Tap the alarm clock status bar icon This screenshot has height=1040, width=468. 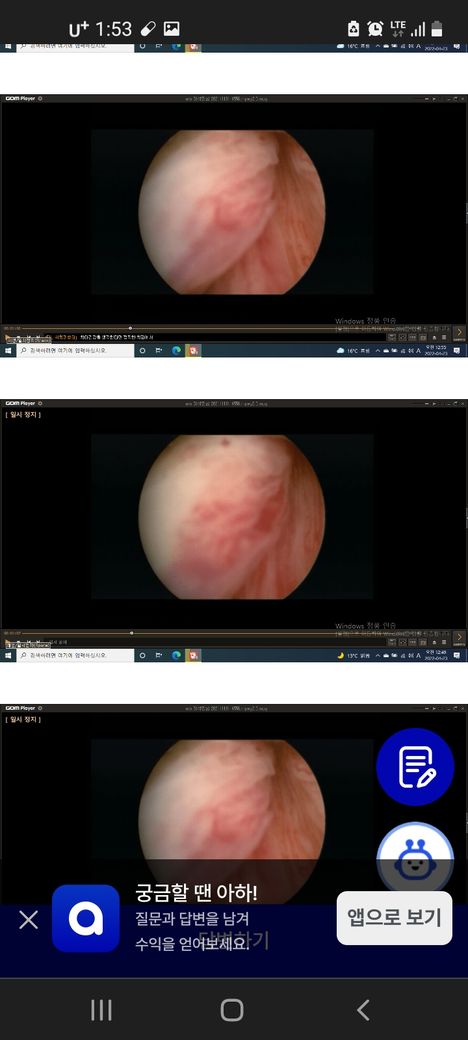tap(375, 29)
